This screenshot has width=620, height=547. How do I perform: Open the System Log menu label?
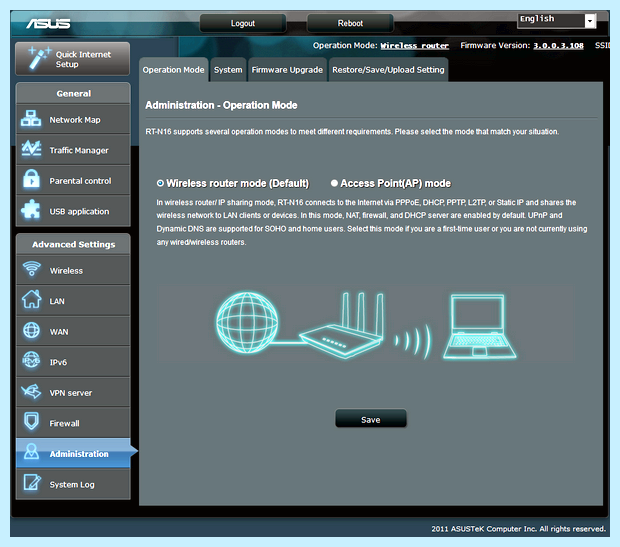click(72, 485)
